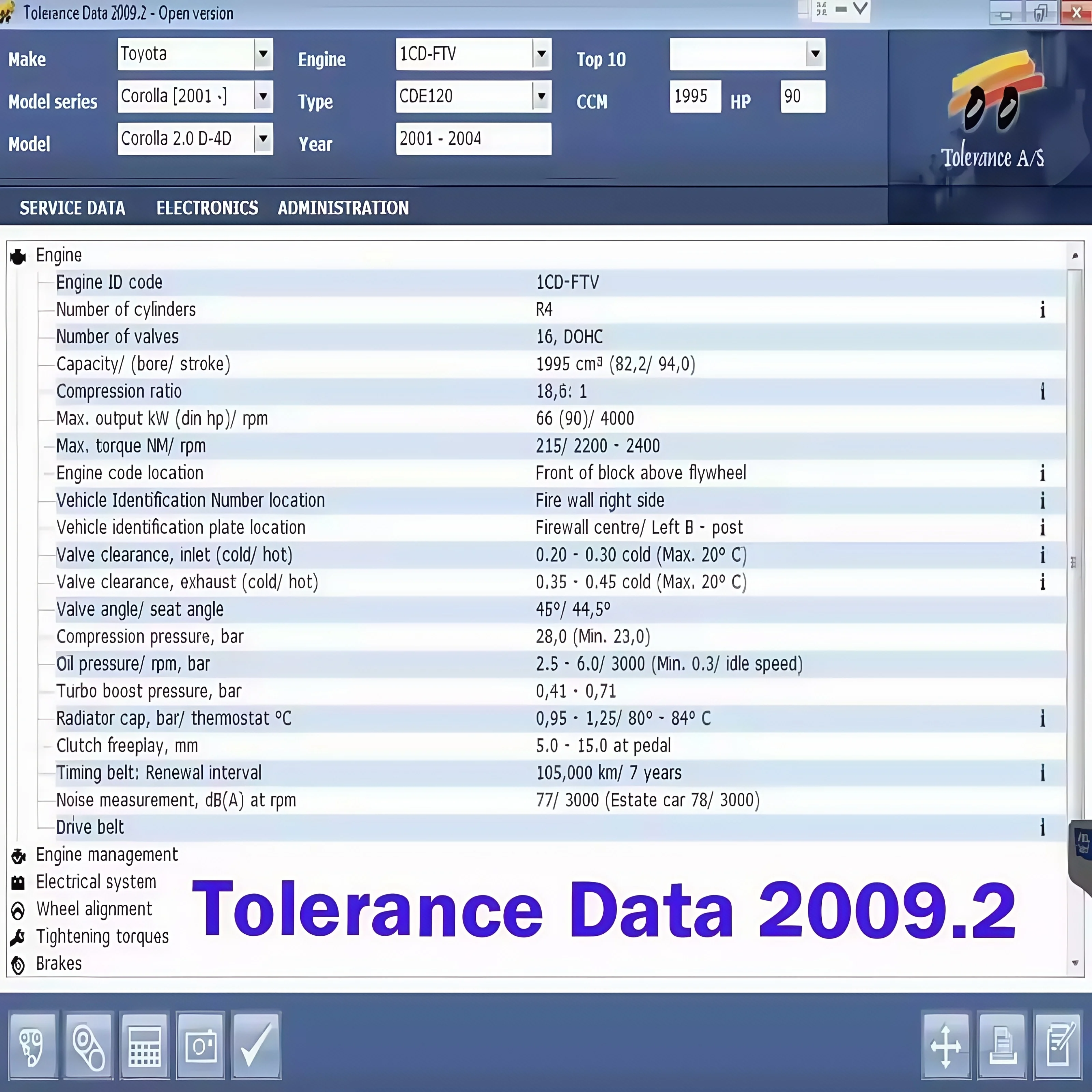The height and width of the screenshot is (1092, 1092).
Task: Click the component photo icon in toolbar
Action: (200, 1045)
